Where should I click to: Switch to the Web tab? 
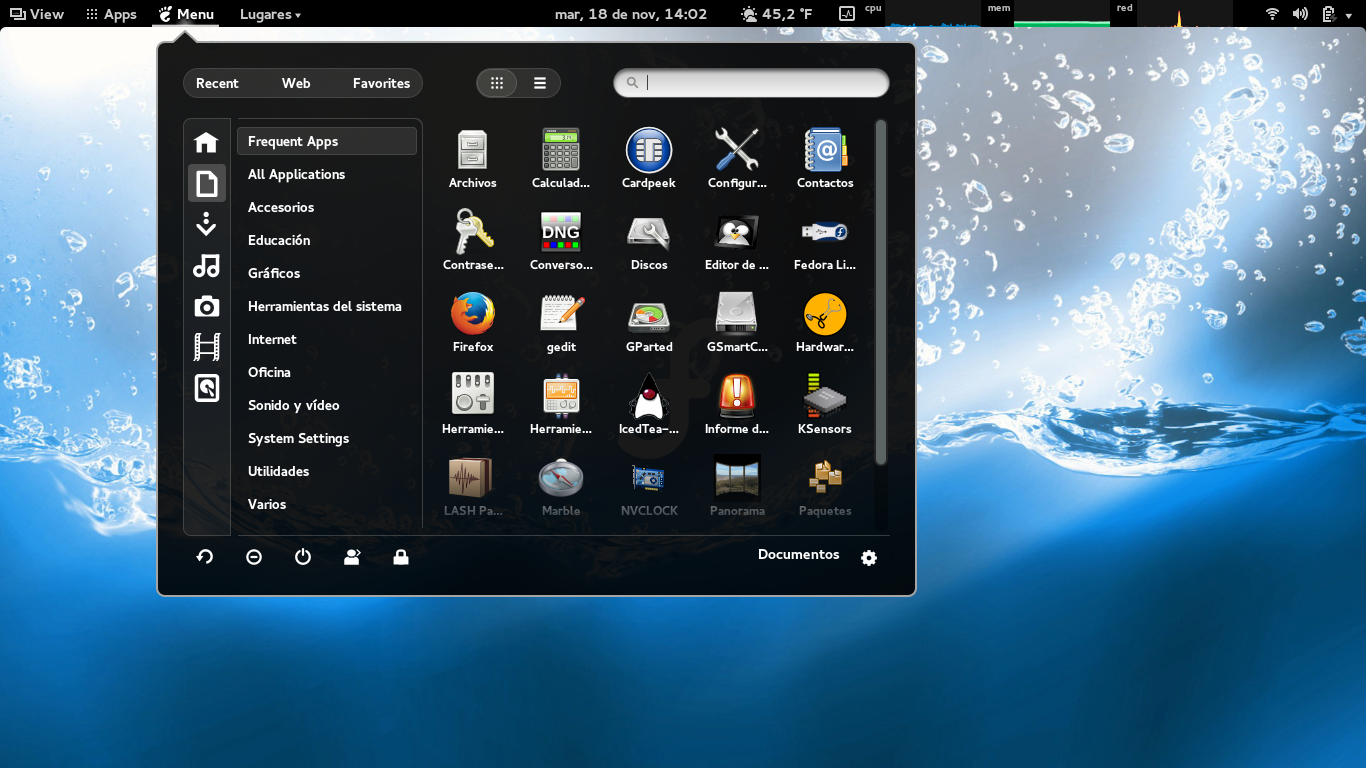295,83
